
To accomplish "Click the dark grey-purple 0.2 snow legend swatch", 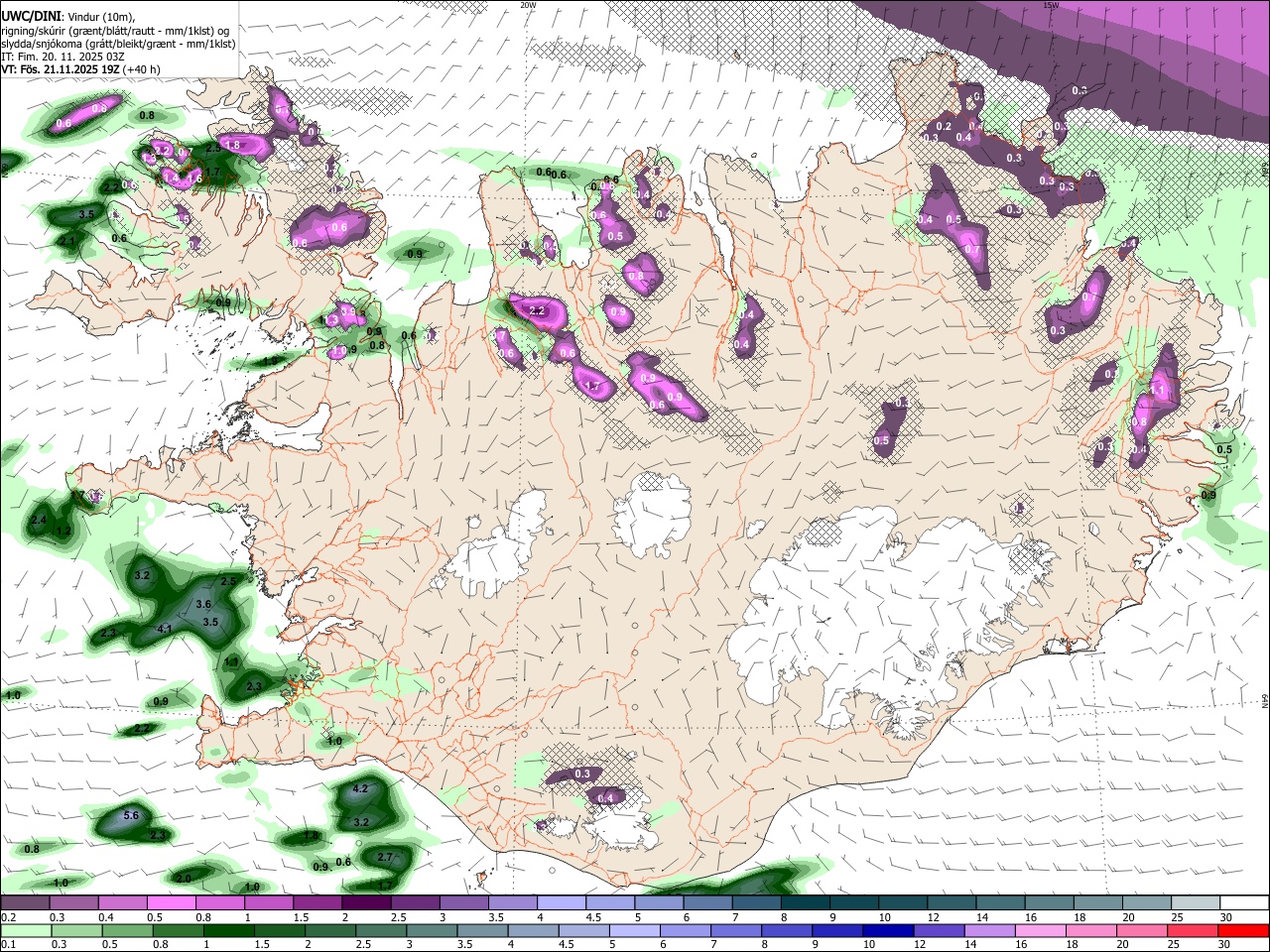I will click(25, 903).
